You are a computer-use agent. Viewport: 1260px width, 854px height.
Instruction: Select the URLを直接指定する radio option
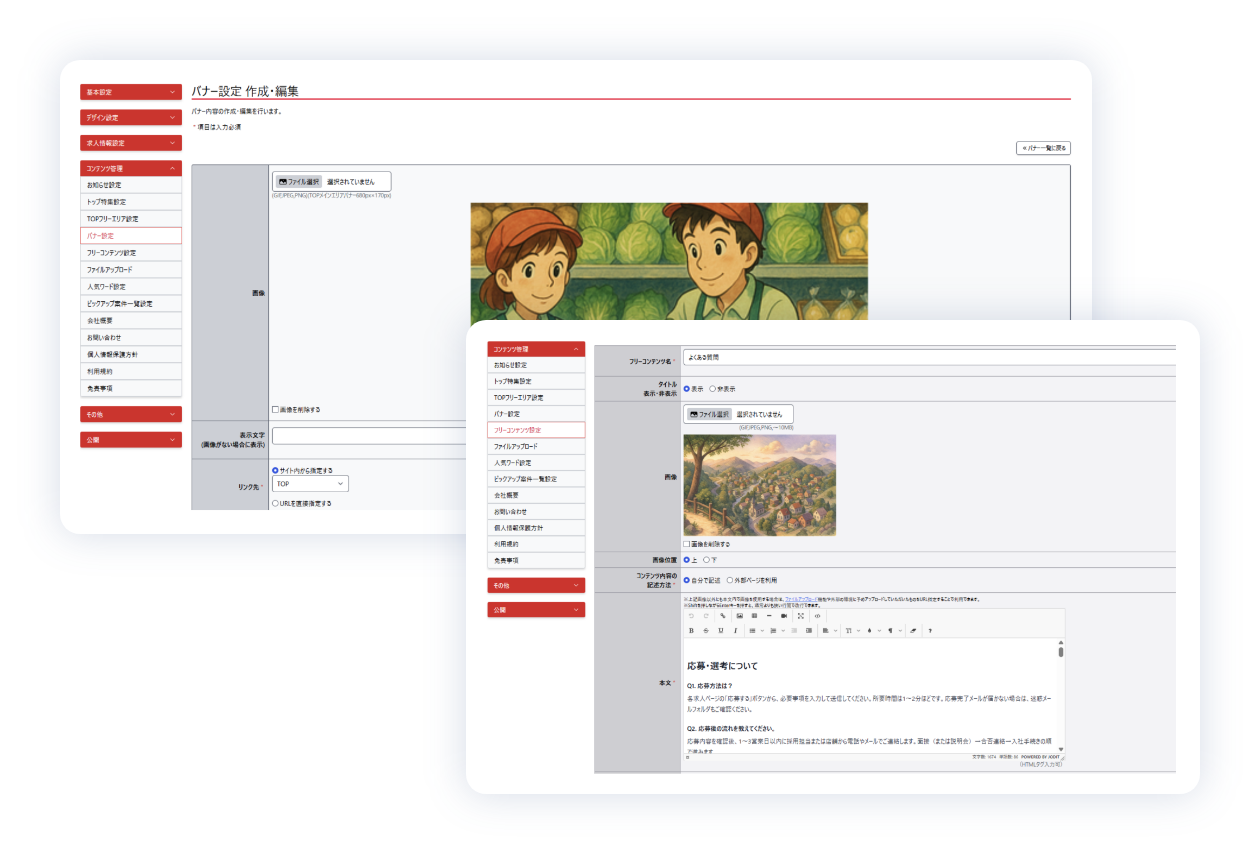(276, 504)
